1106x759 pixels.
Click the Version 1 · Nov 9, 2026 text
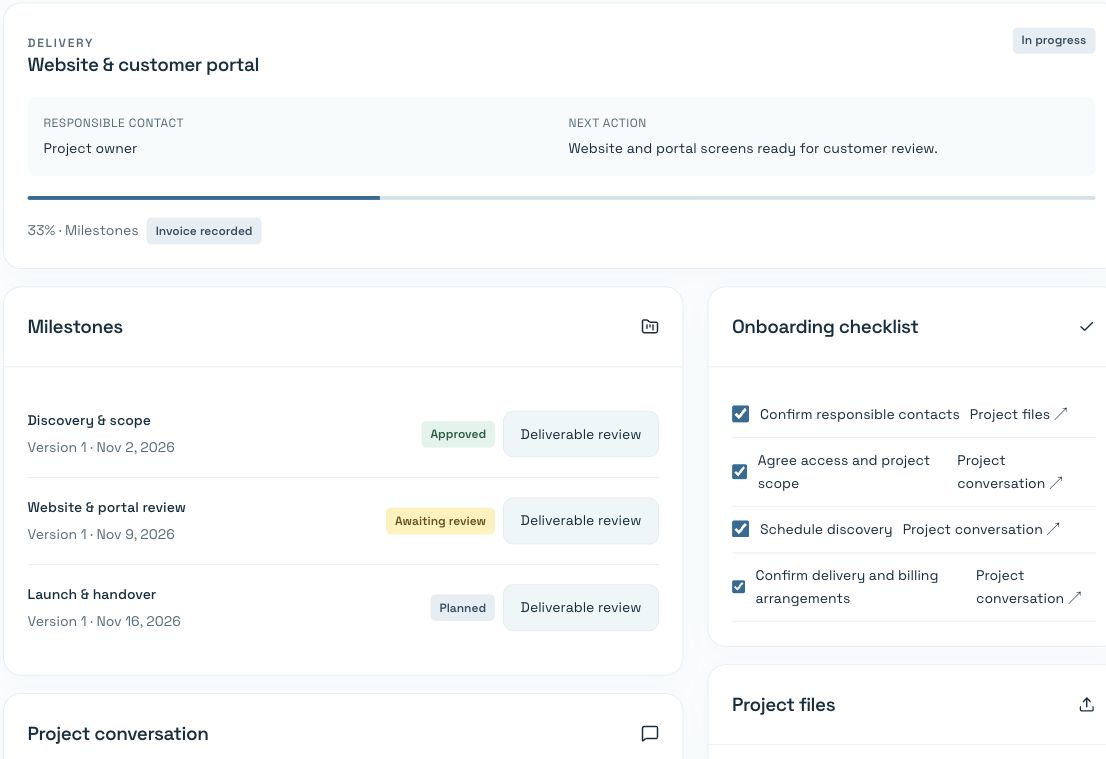[x=101, y=534]
